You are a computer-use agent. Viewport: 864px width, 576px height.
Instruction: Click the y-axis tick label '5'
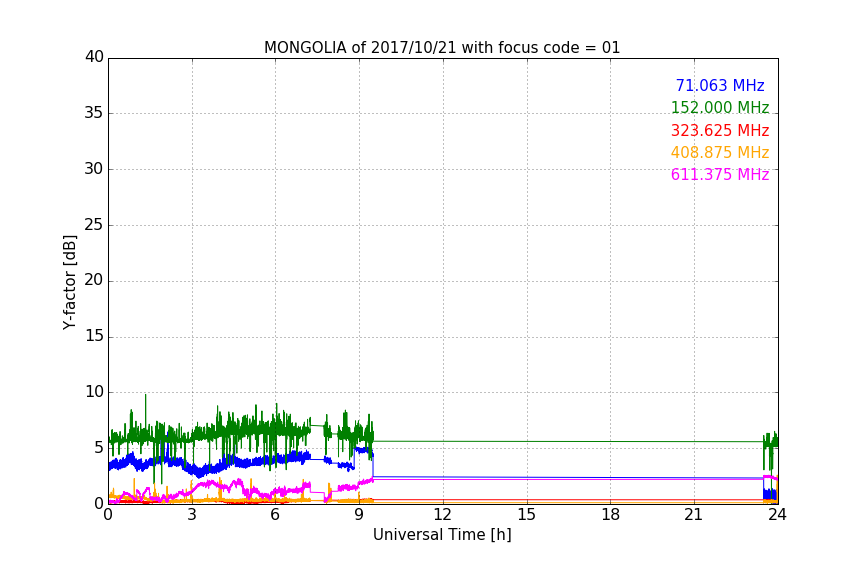click(99, 448)
